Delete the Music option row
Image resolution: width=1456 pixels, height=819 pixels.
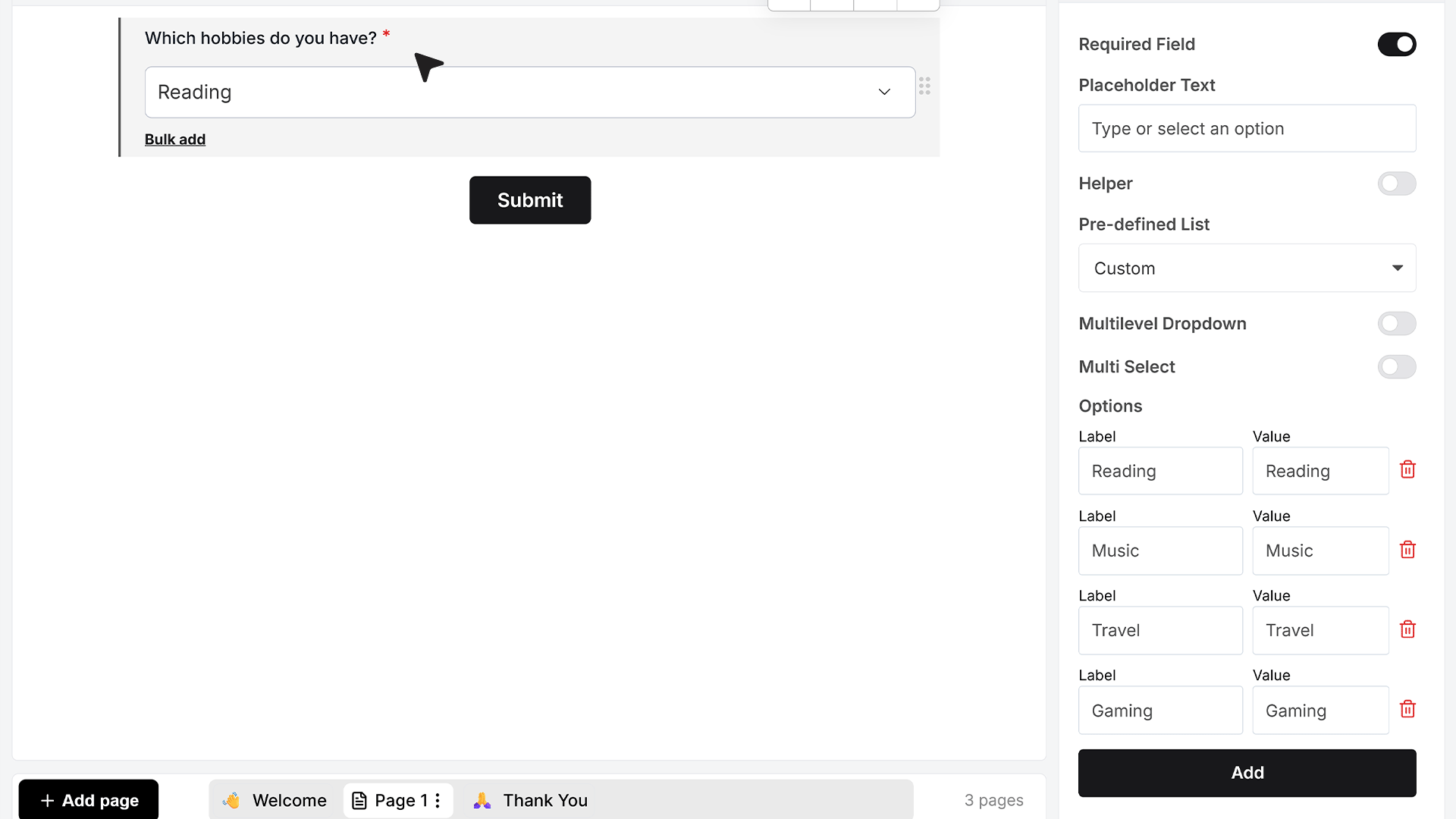pos(1407,550)
